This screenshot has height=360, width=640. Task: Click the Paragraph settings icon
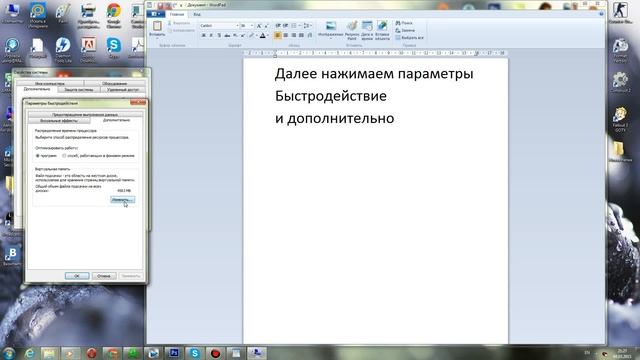coord(310,36)
